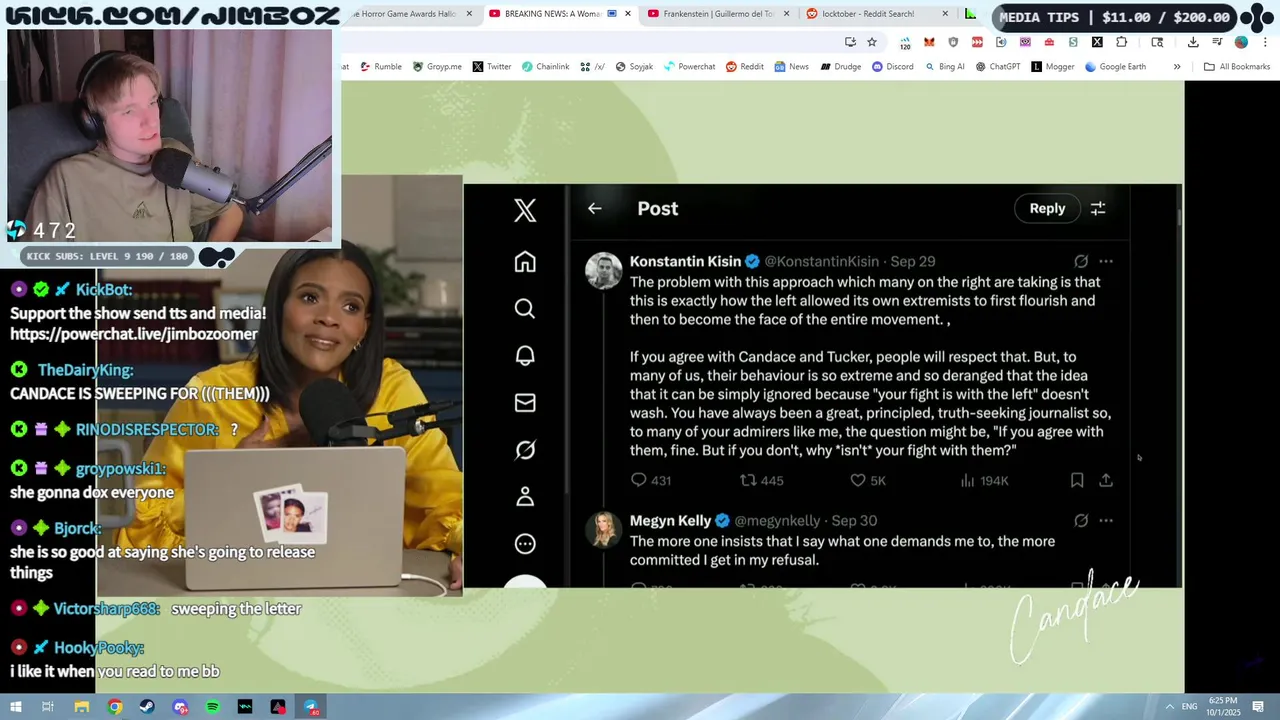Open Grok icon in X sidebar
1280x720 pixels.
pos(525,449)
